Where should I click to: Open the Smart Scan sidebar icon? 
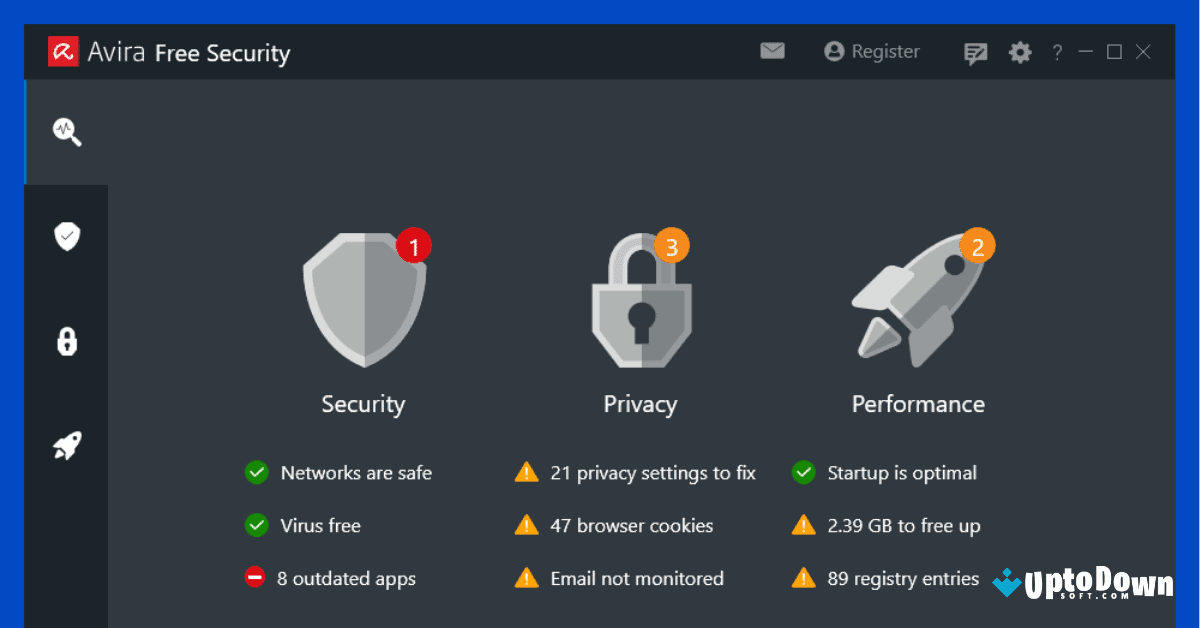click(65, 131)
